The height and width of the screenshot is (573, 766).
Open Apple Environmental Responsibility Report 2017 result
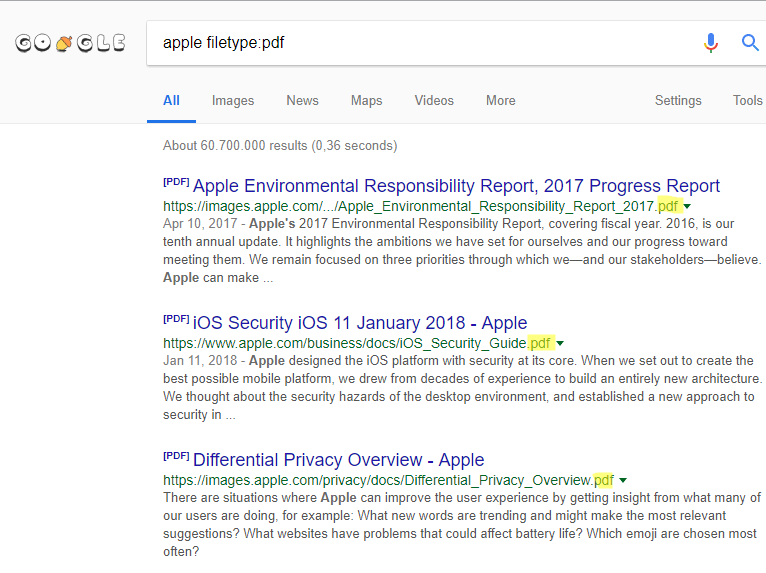click(x=456, y=186)
